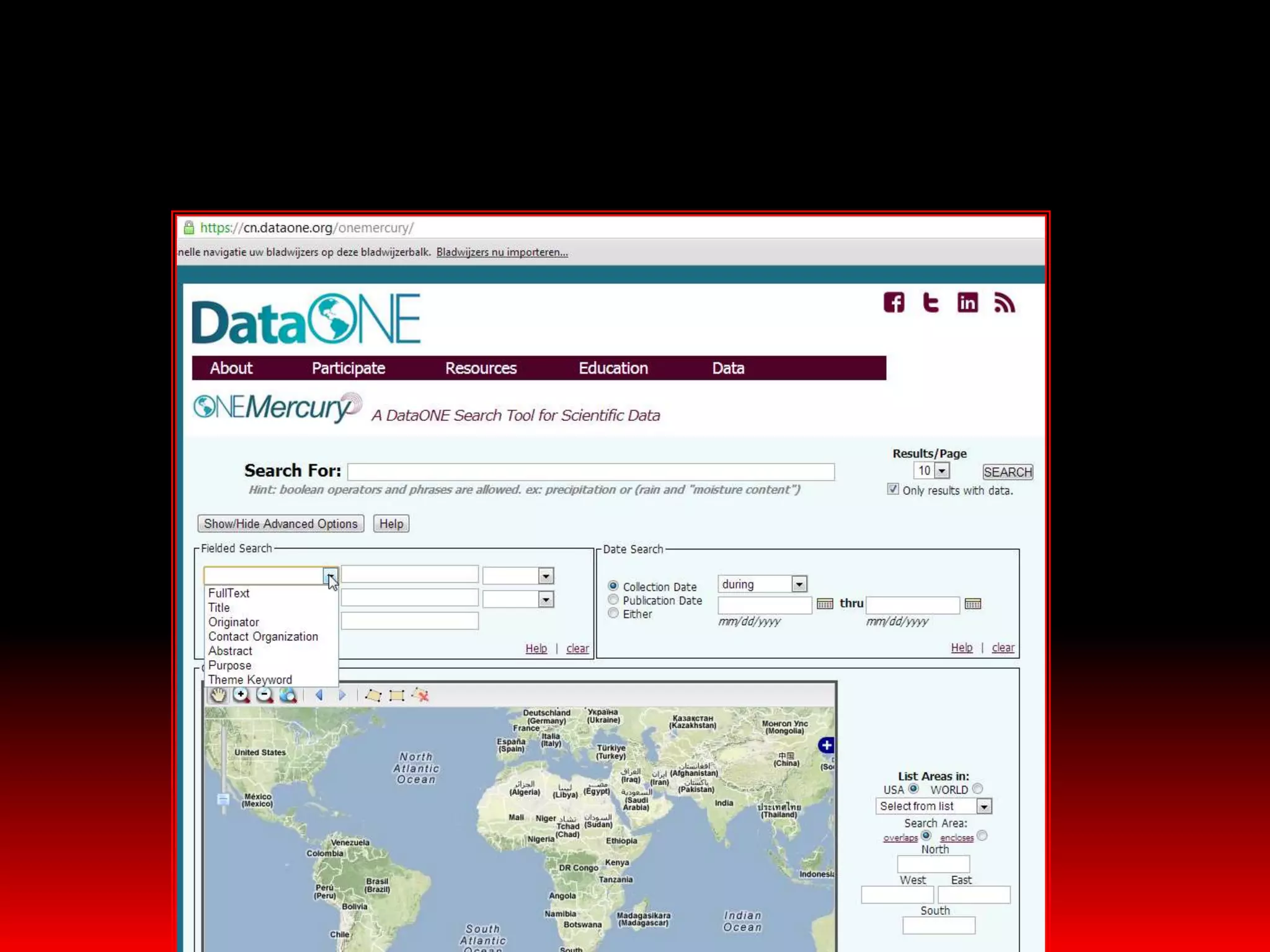1270x952 pixels.
Task: Select the draw polygon map tool
Action: point(373,695)
